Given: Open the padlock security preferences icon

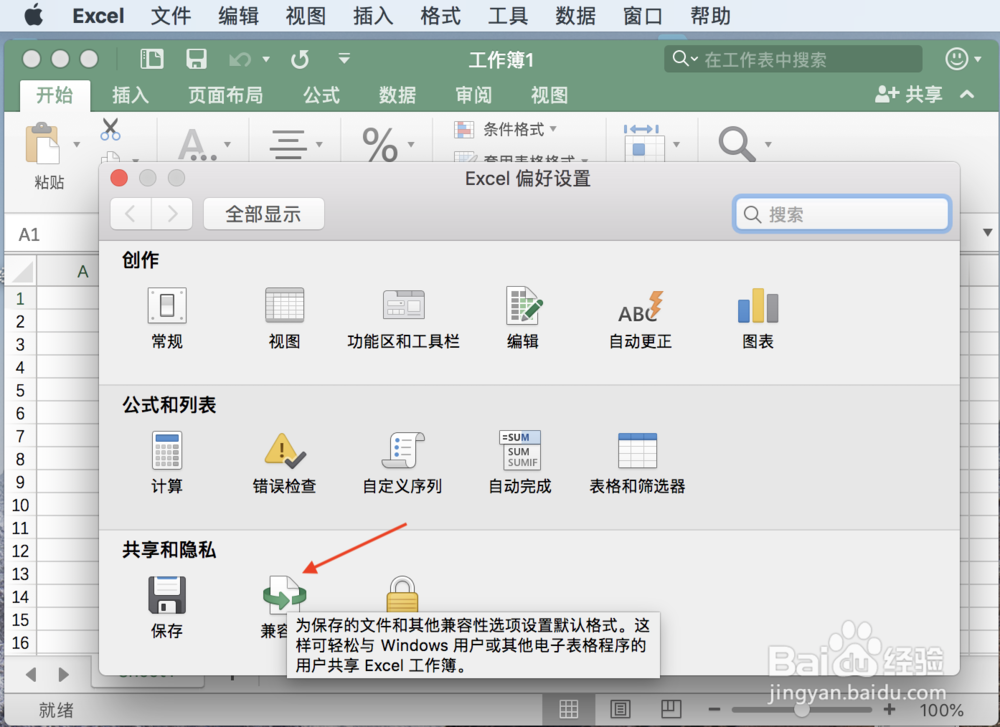Looking at the screenshot, I should tap(402, 594).
